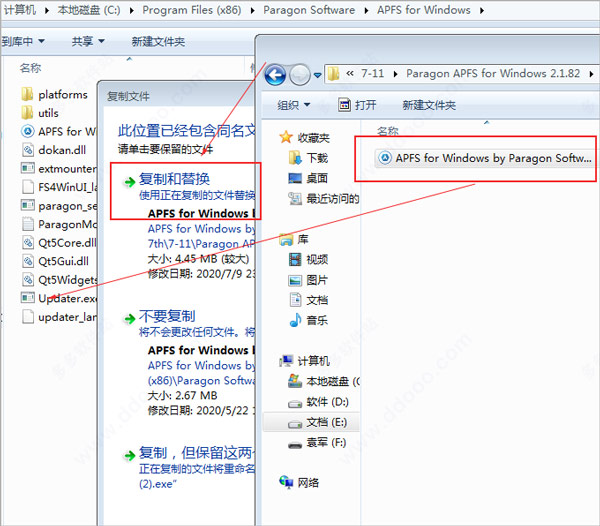
Task: Click the 名称 column header in left window
Action: click(x=31, y=68)
